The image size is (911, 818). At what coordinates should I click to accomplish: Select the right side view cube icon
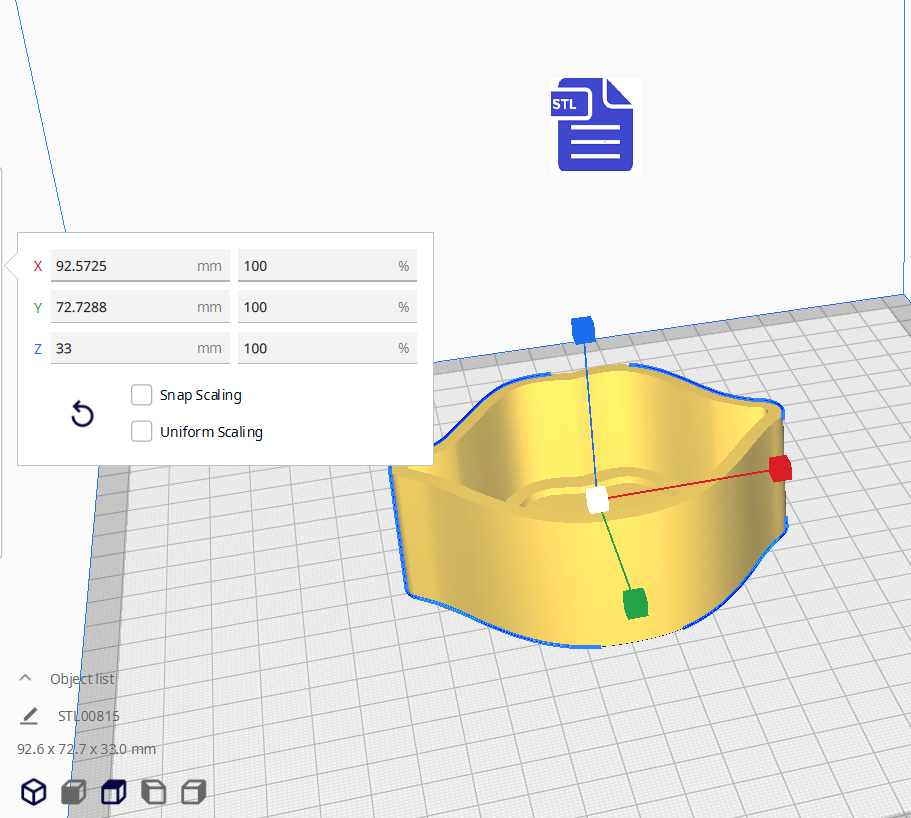(193, 792)
